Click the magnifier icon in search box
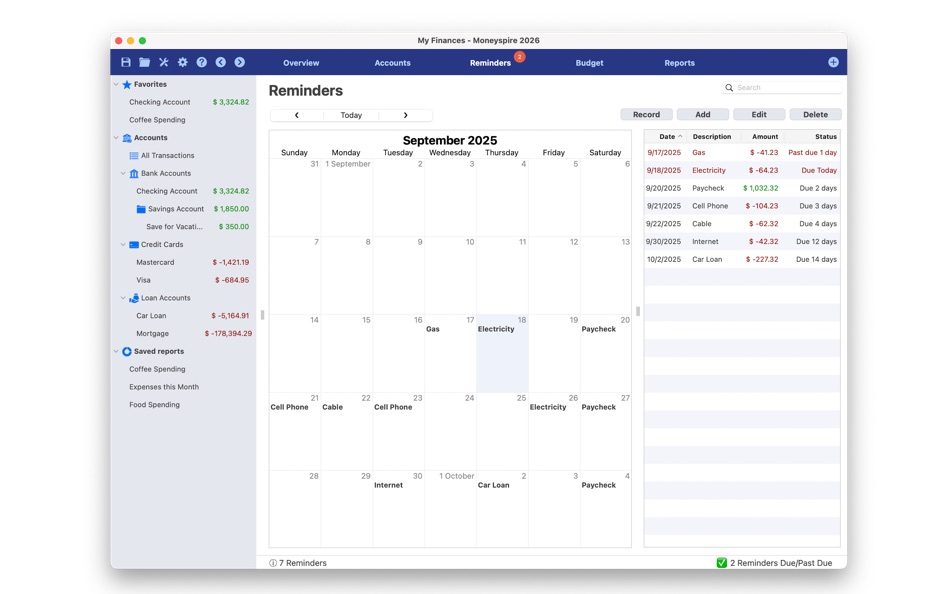 tap(729, 88)
